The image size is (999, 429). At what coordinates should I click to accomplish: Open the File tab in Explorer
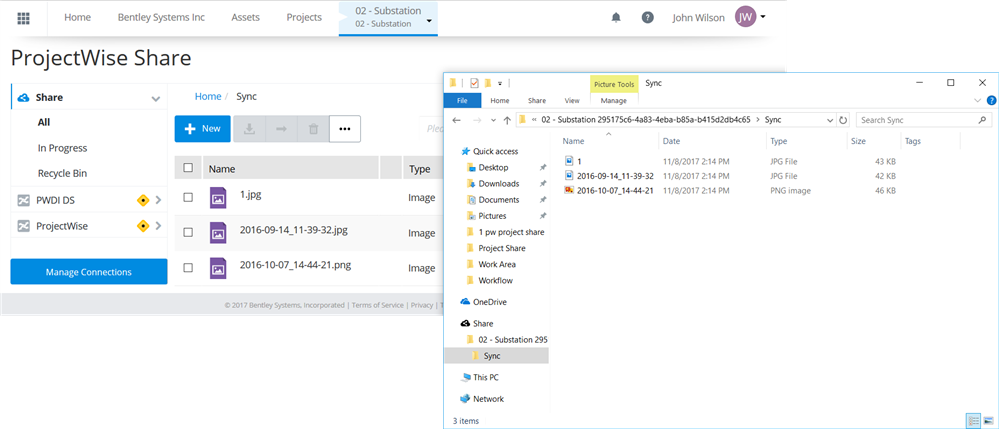(462, 100)
